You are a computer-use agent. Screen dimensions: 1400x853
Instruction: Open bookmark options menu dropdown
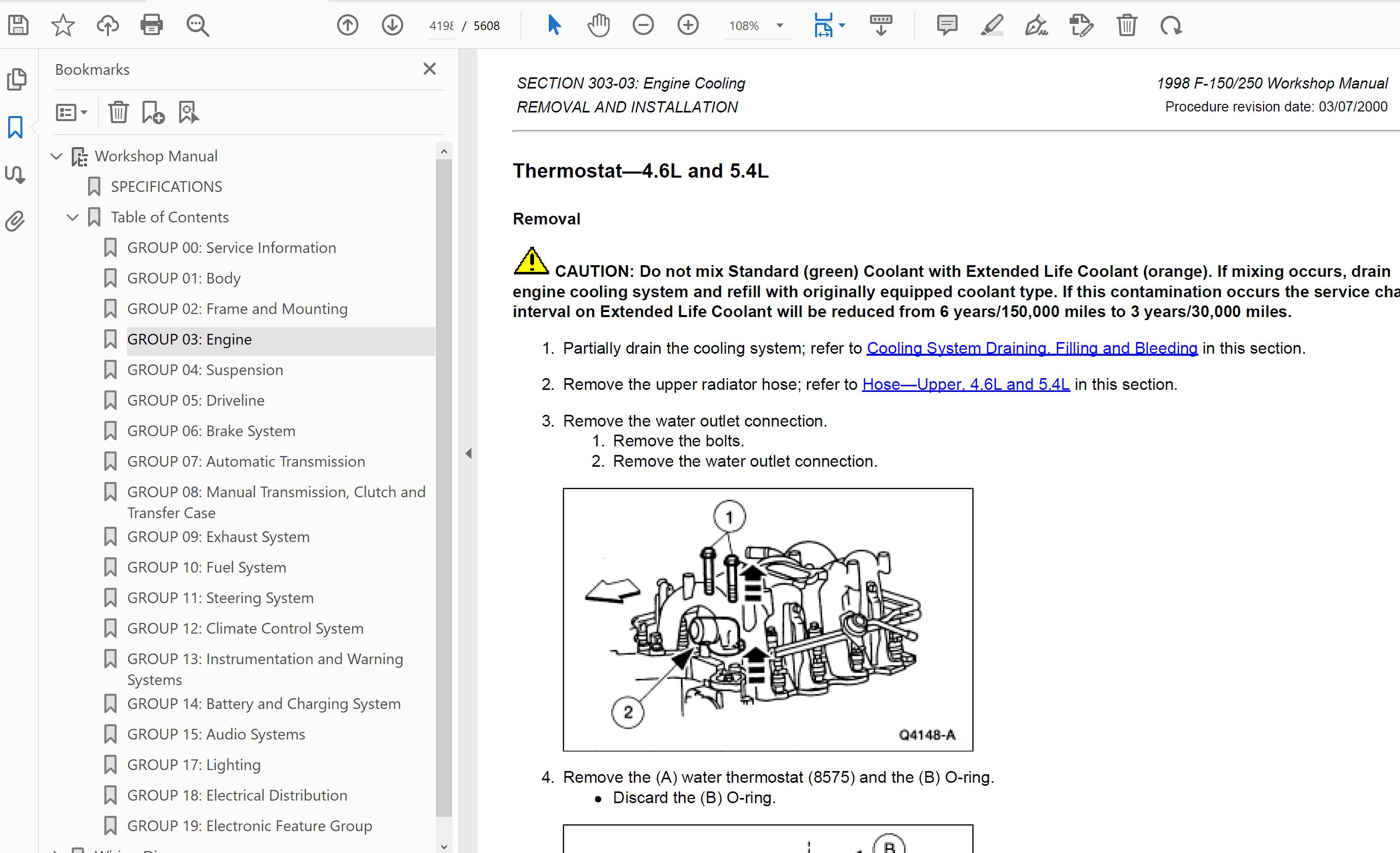(x=71, y=112)
